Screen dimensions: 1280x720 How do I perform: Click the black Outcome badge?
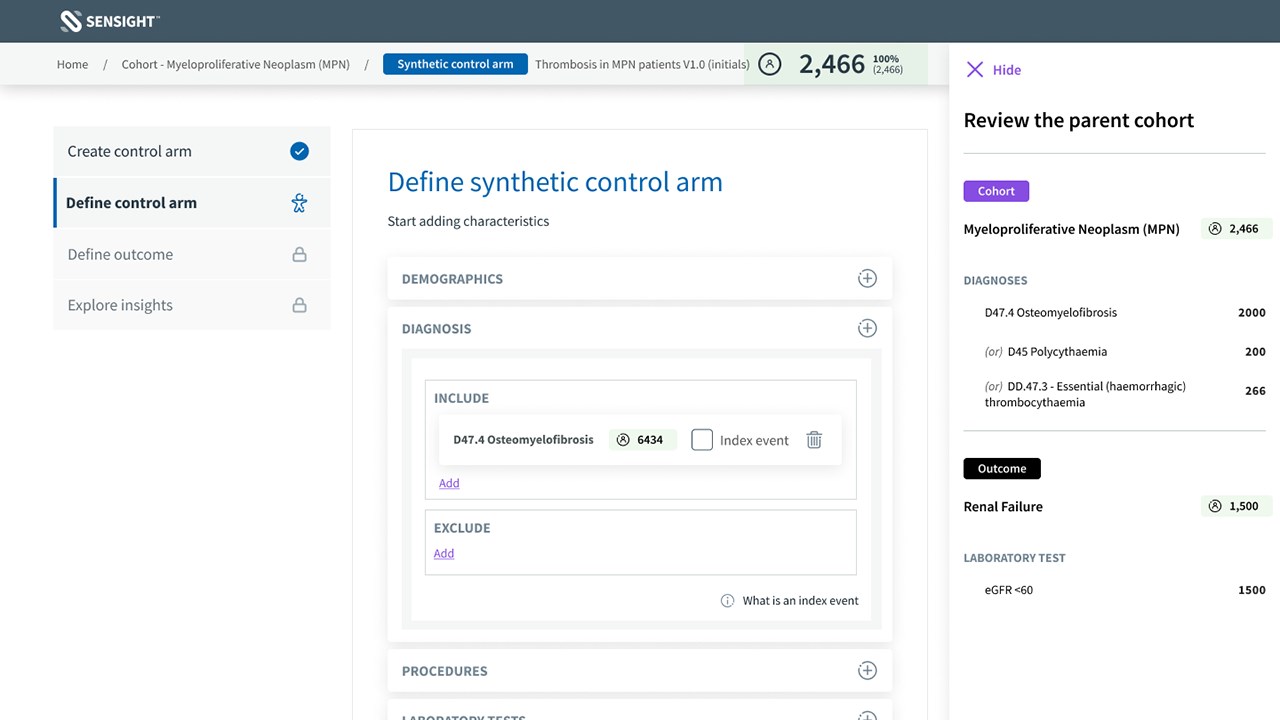1002,468
